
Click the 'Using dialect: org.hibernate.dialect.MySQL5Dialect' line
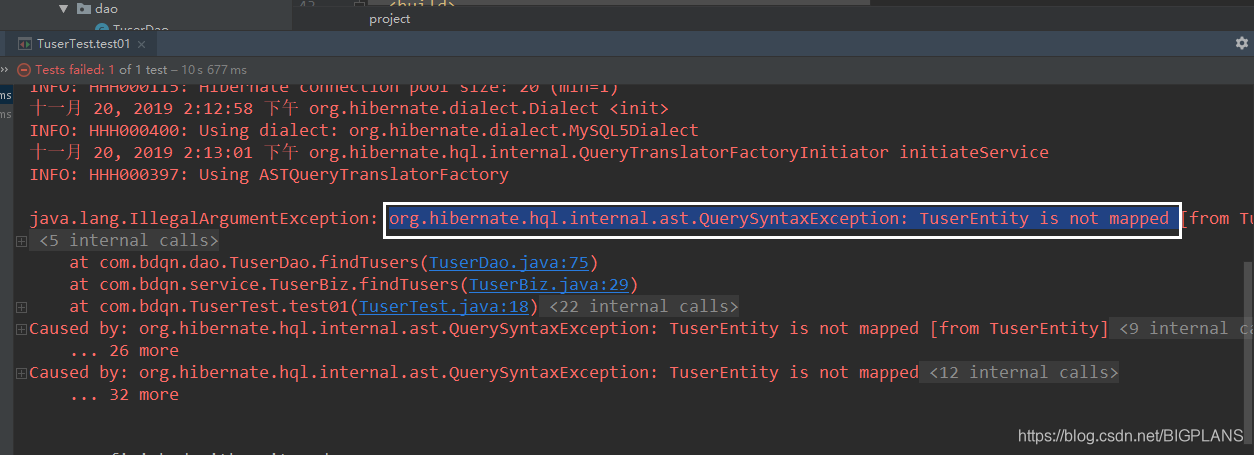[x=364, y=130]
